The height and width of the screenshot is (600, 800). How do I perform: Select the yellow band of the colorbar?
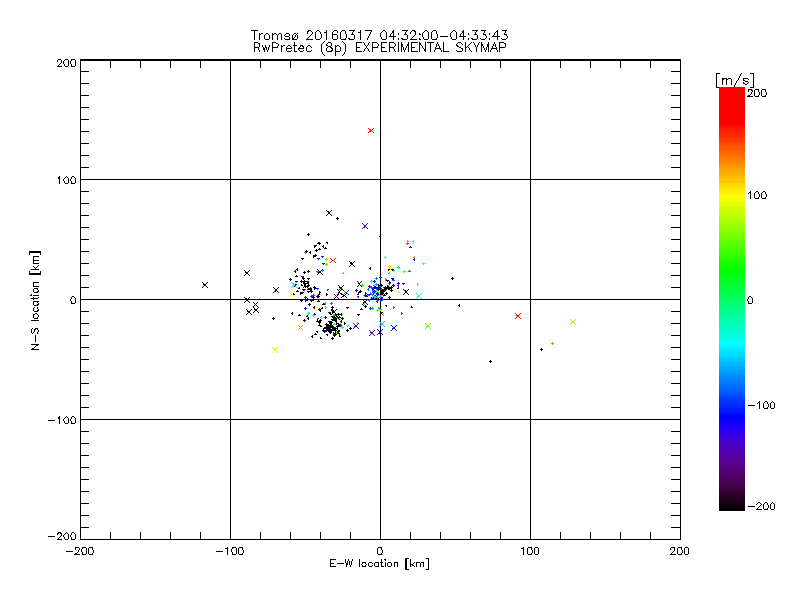[x=732, y=195]
